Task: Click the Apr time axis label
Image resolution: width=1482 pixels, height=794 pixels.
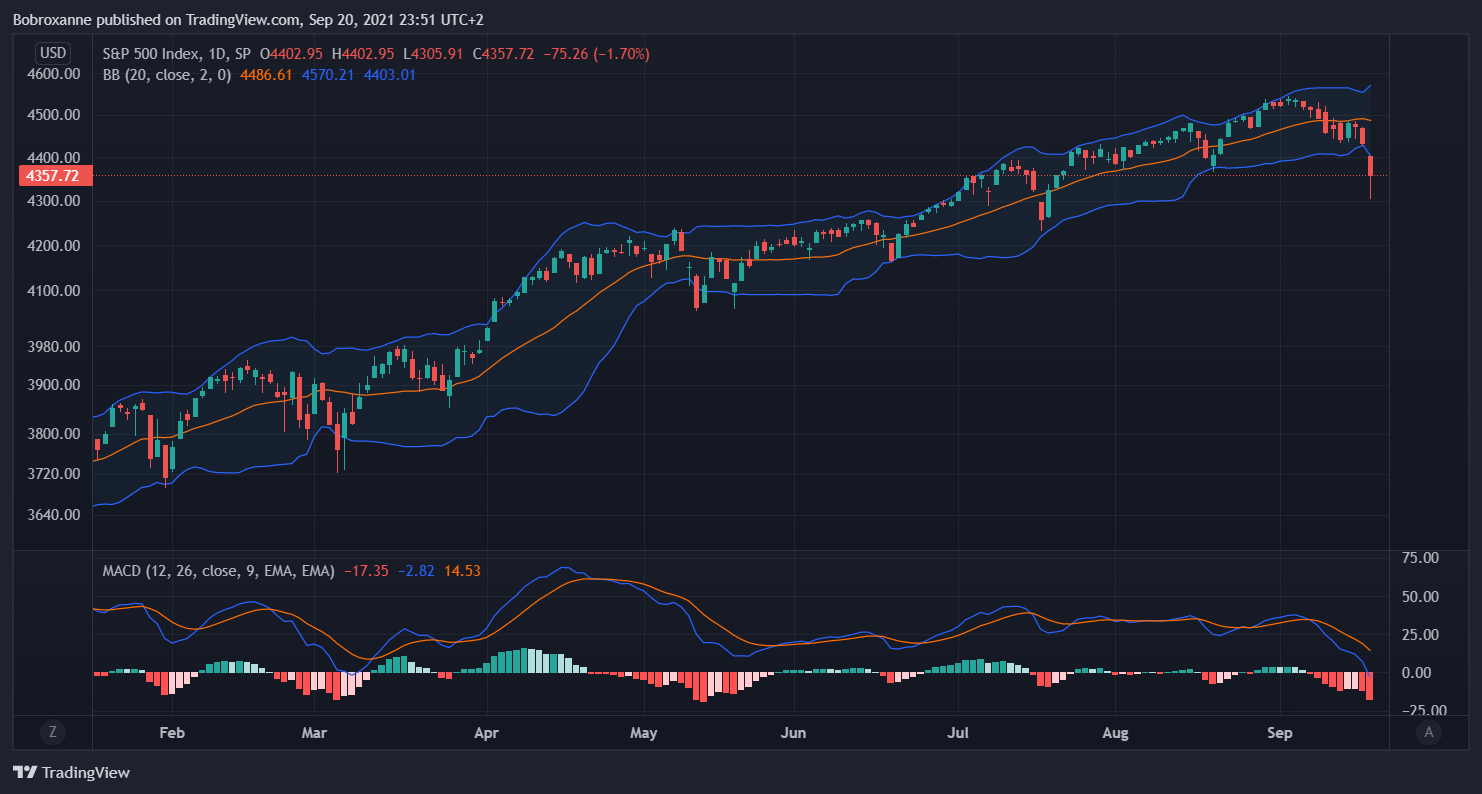Action: pyautogui.click(x=486, y=733)
